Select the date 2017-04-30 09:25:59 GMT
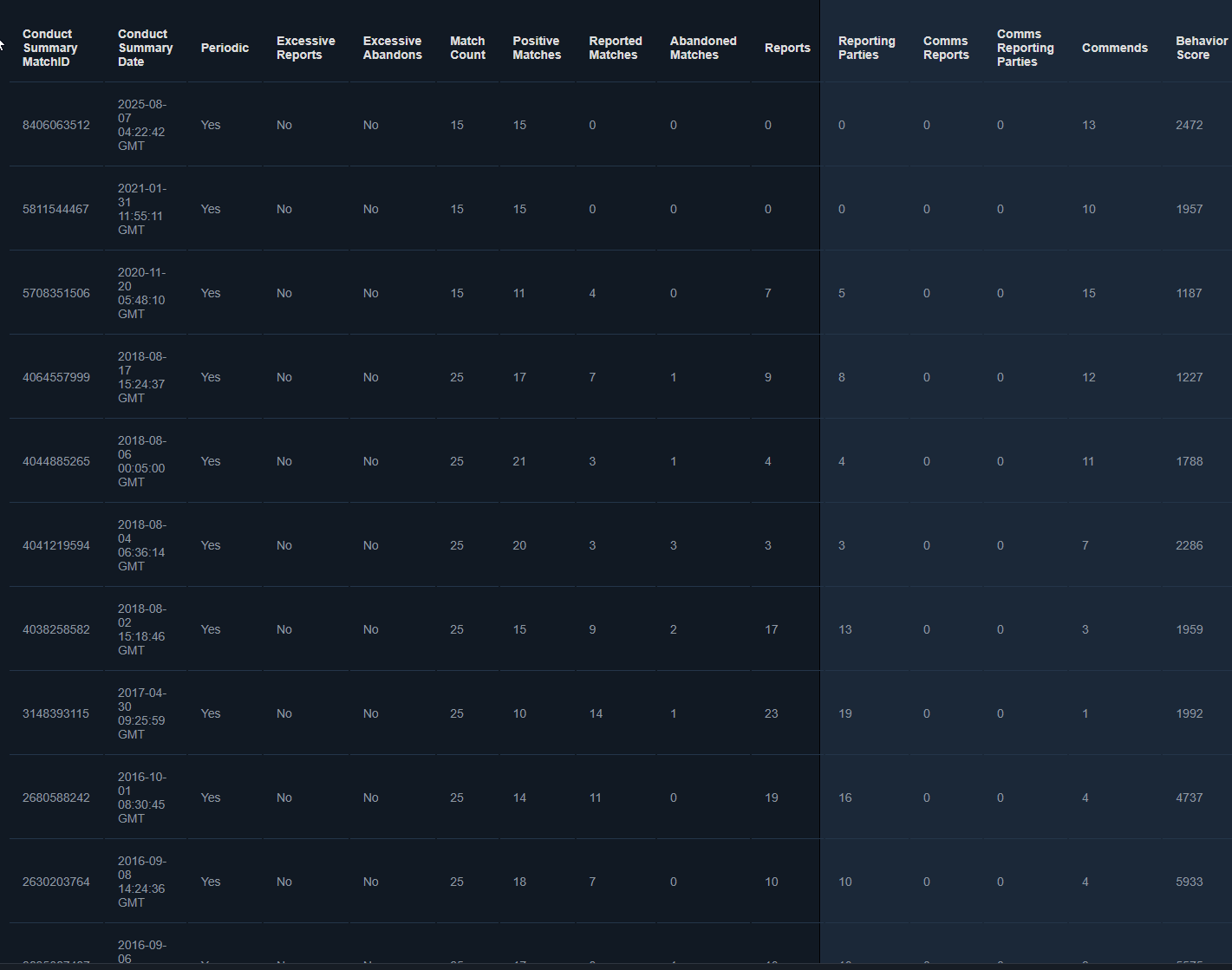Viewport: 1232px width, 970px height. coord(142,713)
